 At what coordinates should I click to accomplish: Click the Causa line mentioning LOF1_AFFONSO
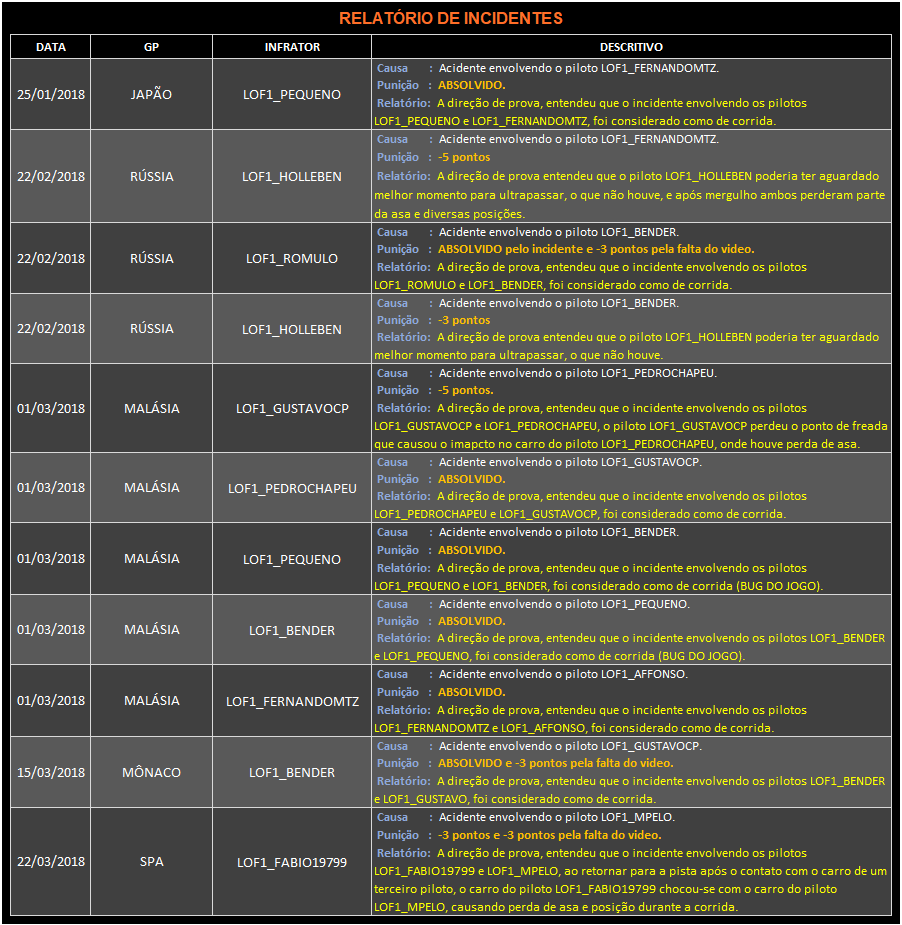[x=532, y=674]
